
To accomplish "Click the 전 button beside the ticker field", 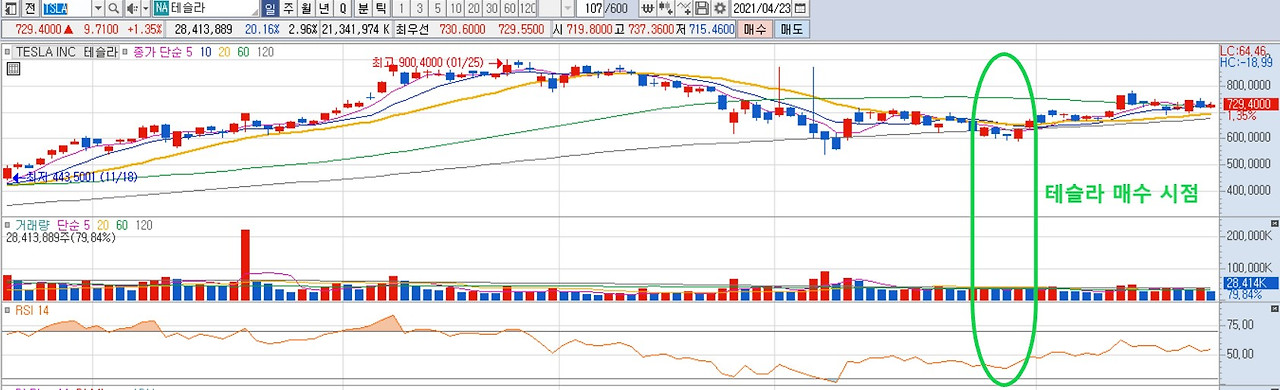I will (30, 8).
